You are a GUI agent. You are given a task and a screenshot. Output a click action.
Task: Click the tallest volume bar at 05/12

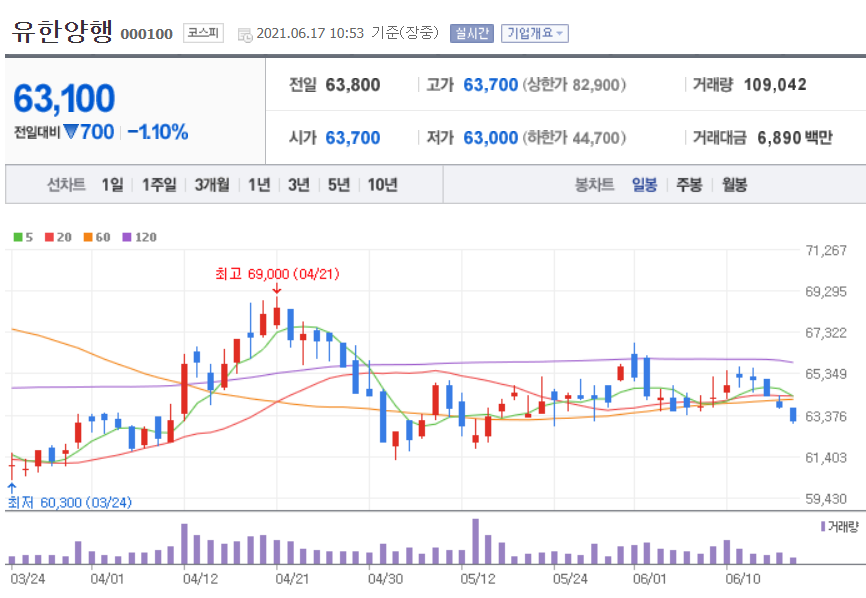[476, 541]
